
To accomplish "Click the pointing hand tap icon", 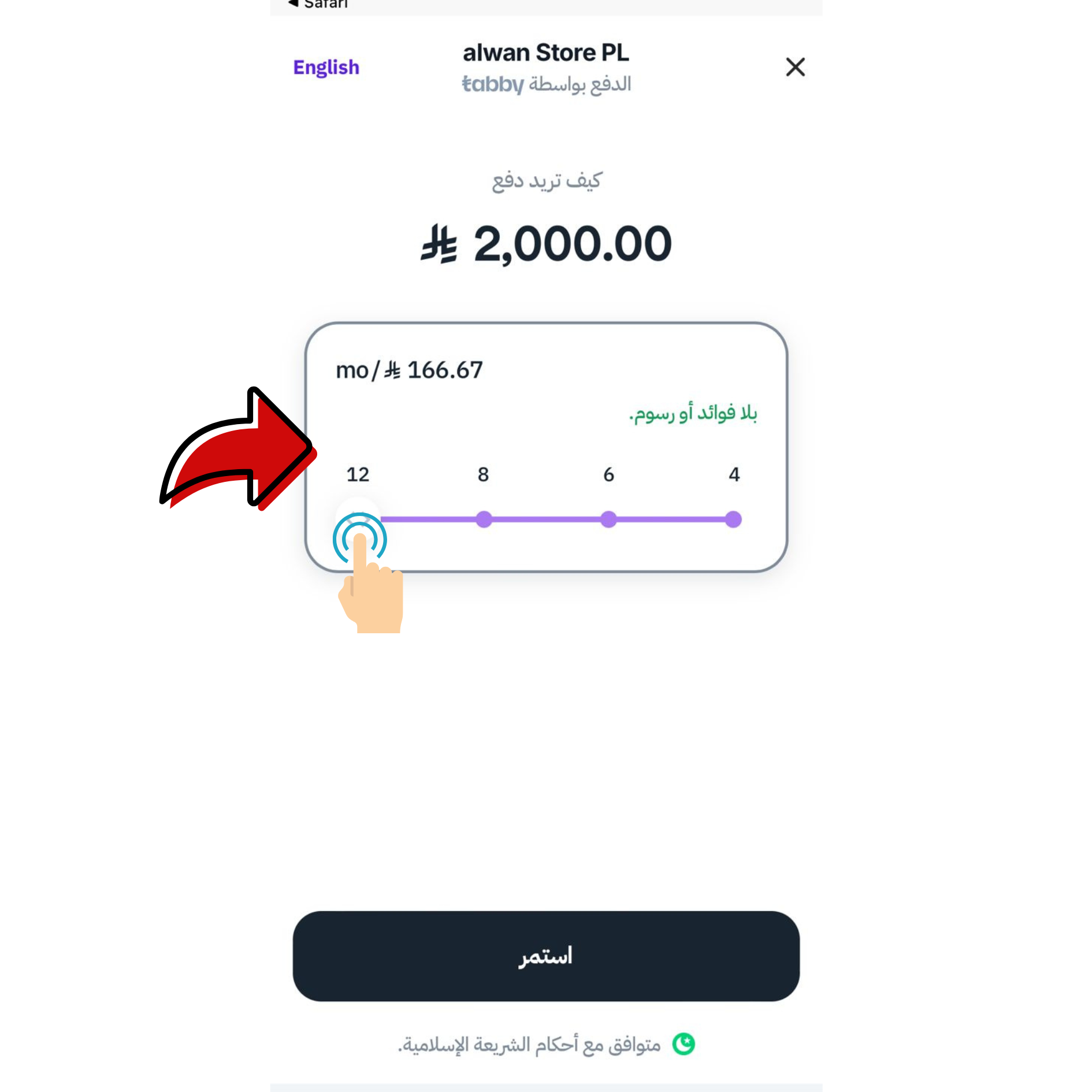I will pyautogui.click(x=370, y=578).
